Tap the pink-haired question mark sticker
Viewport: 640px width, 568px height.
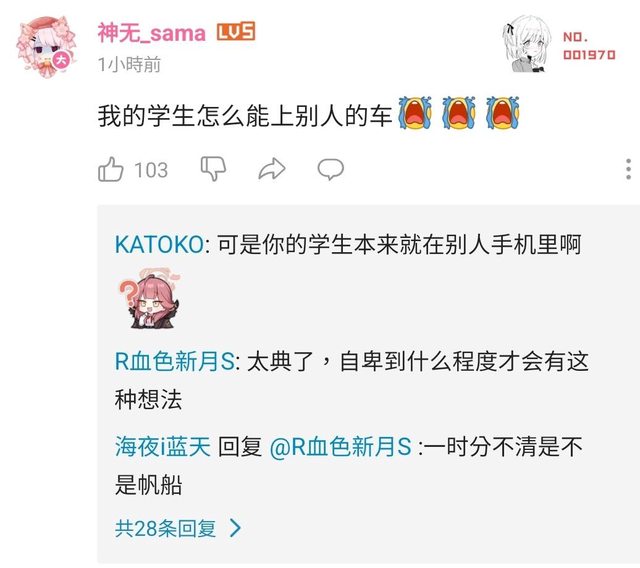tap(149, 299)
